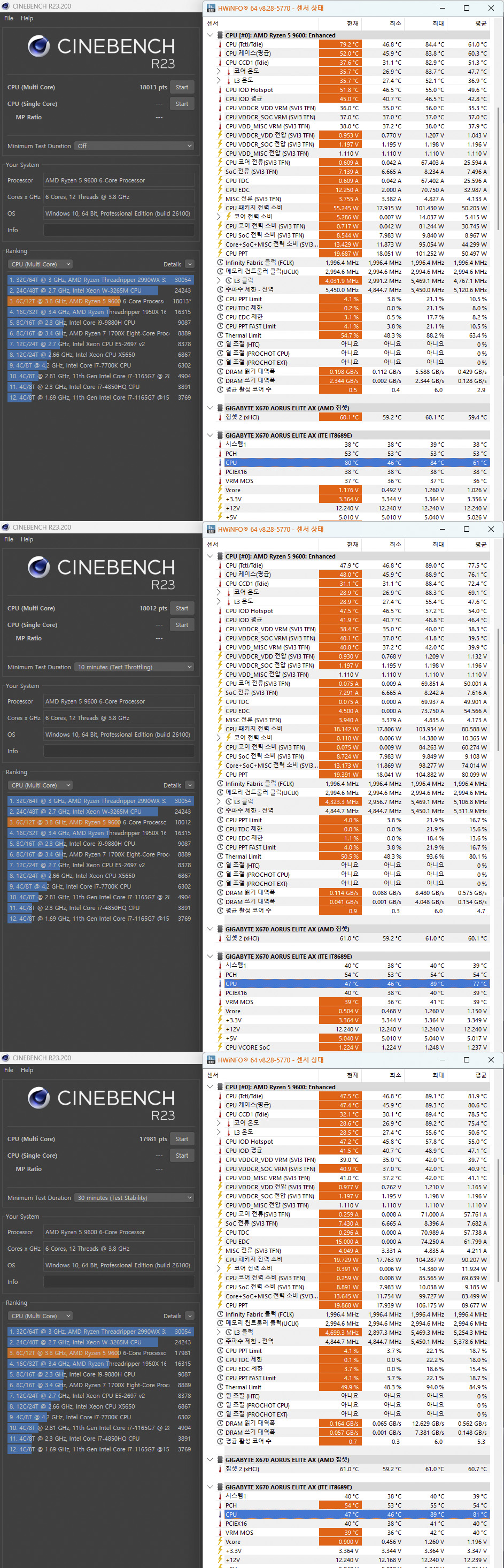
Task: Select orange ranking row with score 18012
Action: point(100,822)
